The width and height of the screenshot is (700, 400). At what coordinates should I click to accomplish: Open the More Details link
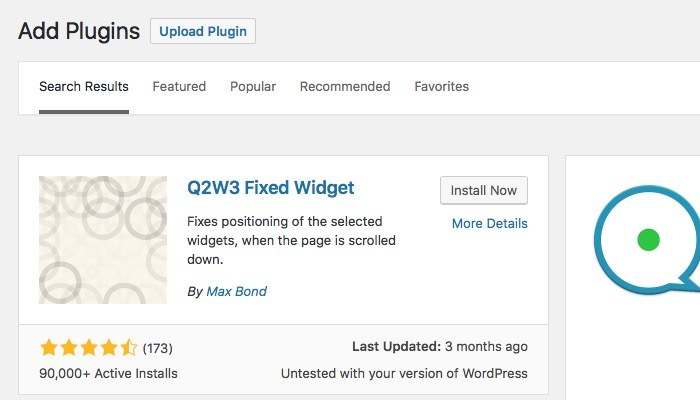point(489,223)
